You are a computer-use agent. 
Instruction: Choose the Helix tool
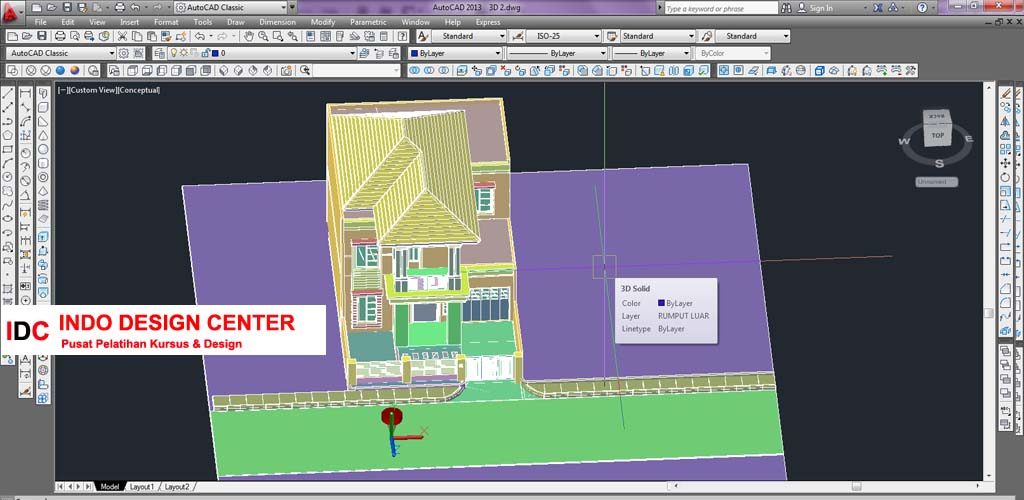(43, 205)
